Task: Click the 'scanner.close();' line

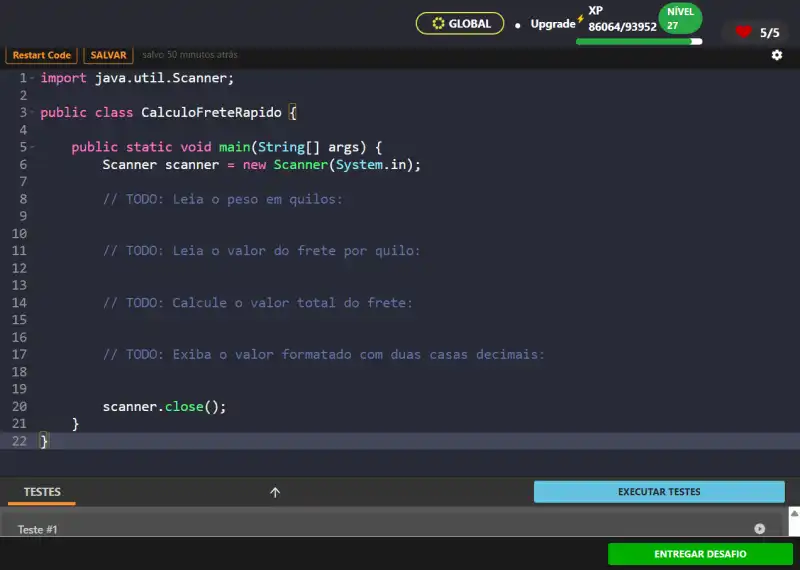Action: pyautogui.click(x=164, y=407)
